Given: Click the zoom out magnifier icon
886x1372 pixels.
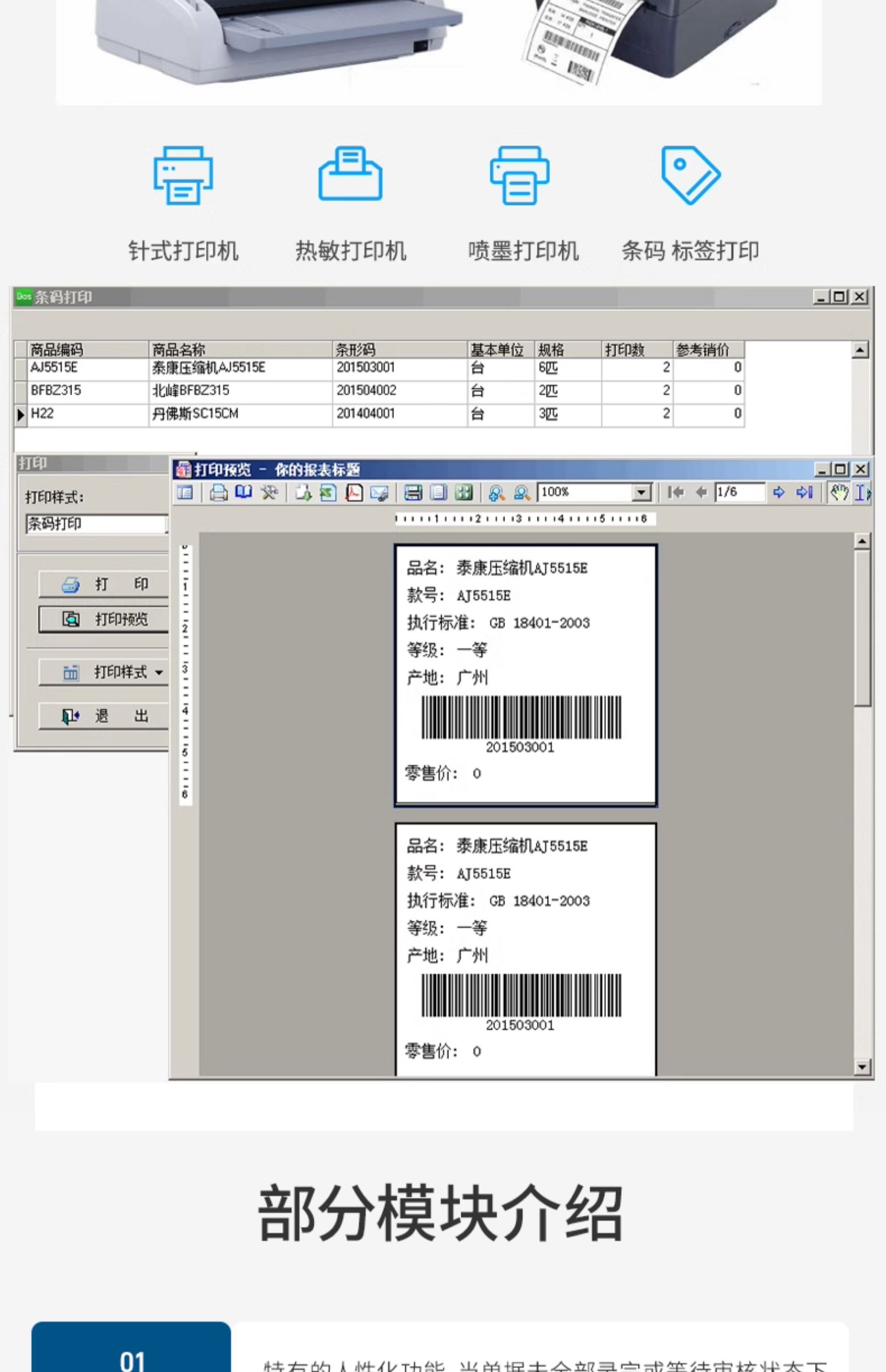Looking at the screenshot, I should tap(522, 492).
